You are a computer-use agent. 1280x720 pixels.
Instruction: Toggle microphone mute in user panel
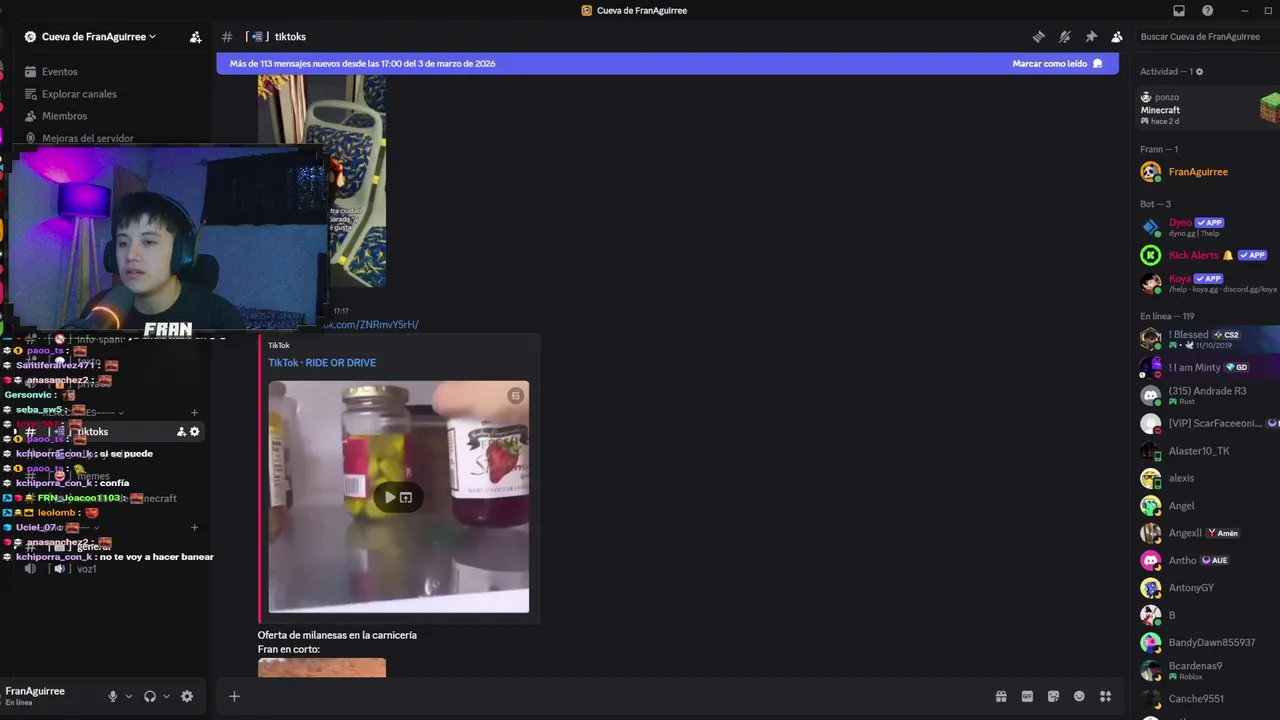pos(113,696)
